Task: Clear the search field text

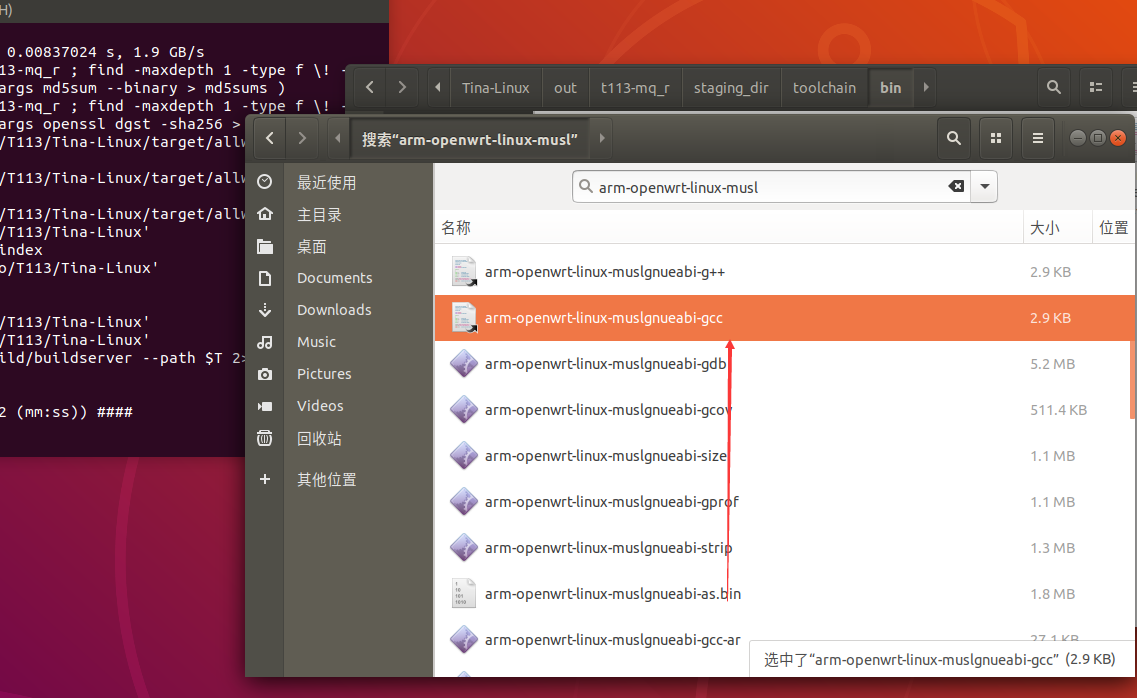Action: pyautogui.click(x=956, y=186)
